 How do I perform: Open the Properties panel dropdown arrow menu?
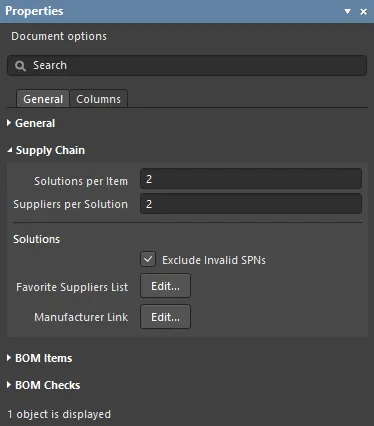347,12
